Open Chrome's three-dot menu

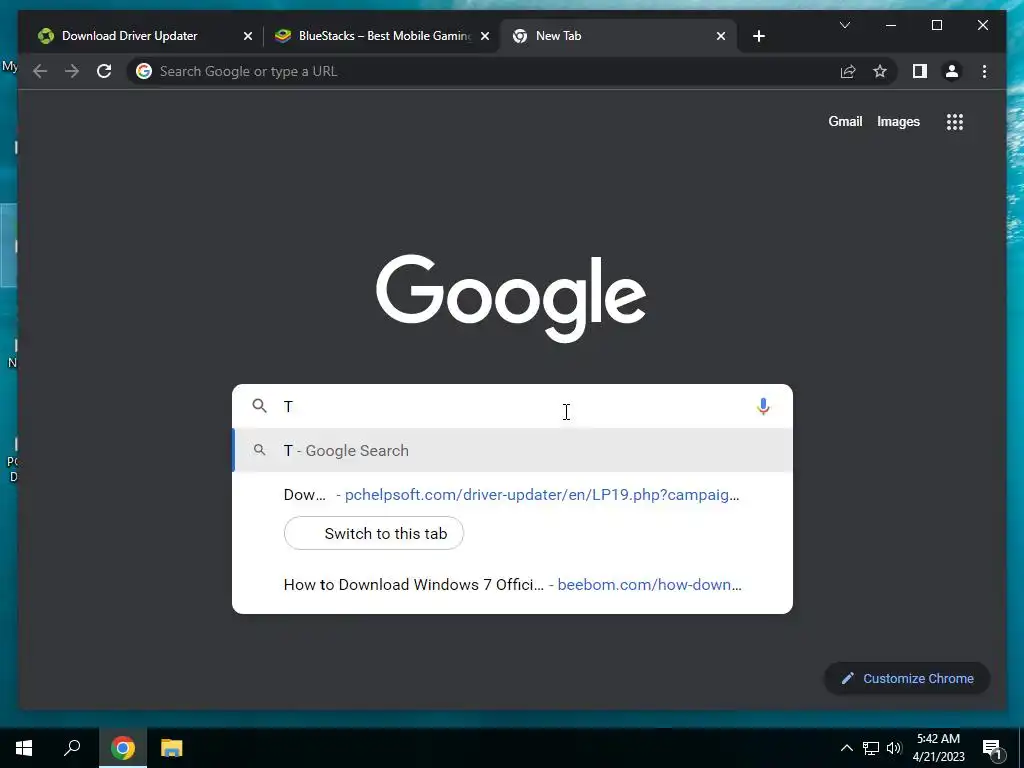(x=984, y=71)
